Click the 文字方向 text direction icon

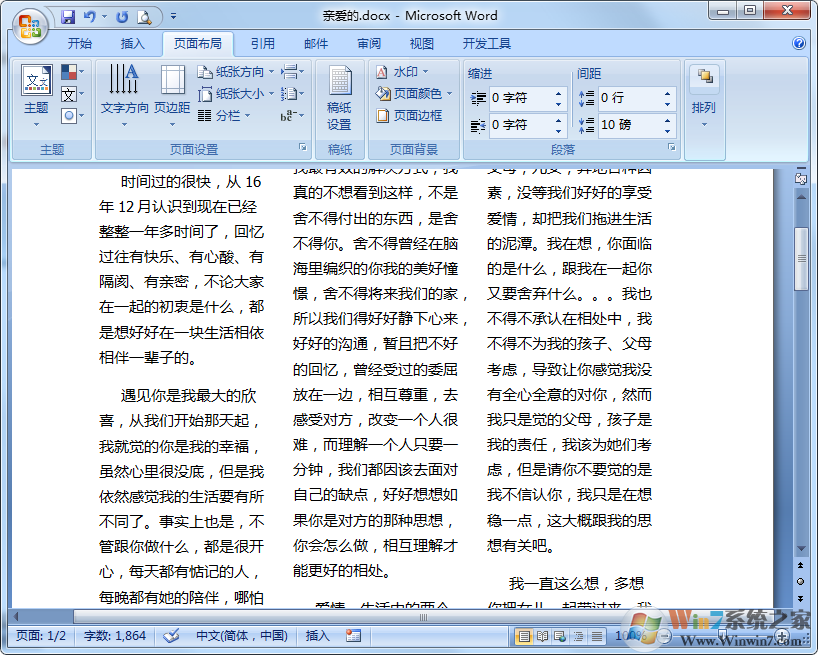tap(124, 90)
